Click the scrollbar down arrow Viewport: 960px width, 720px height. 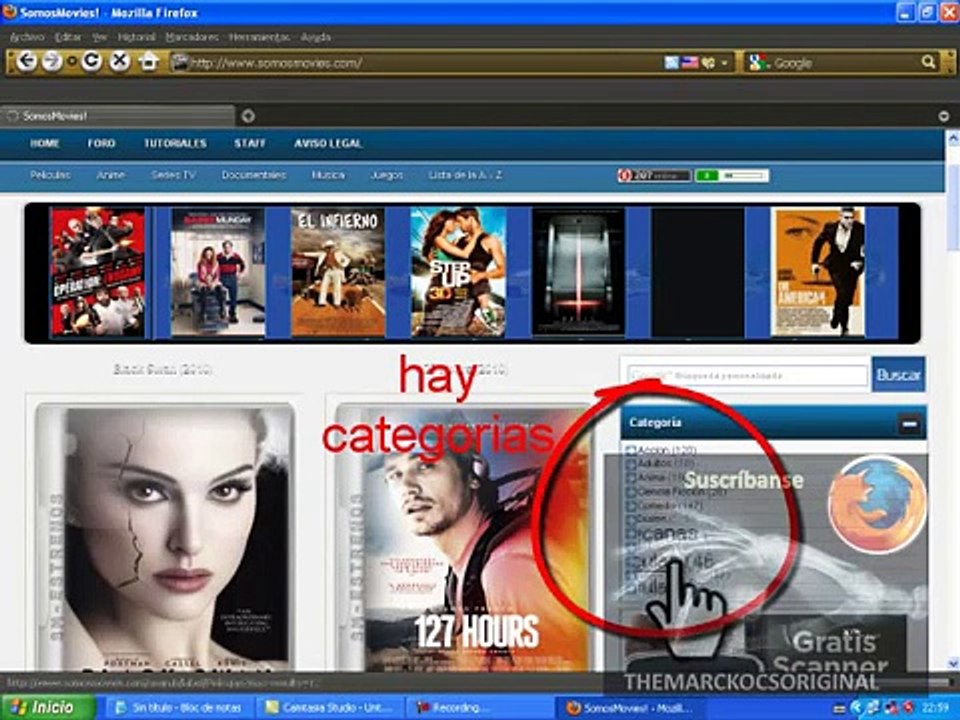(x=953, y=663)
